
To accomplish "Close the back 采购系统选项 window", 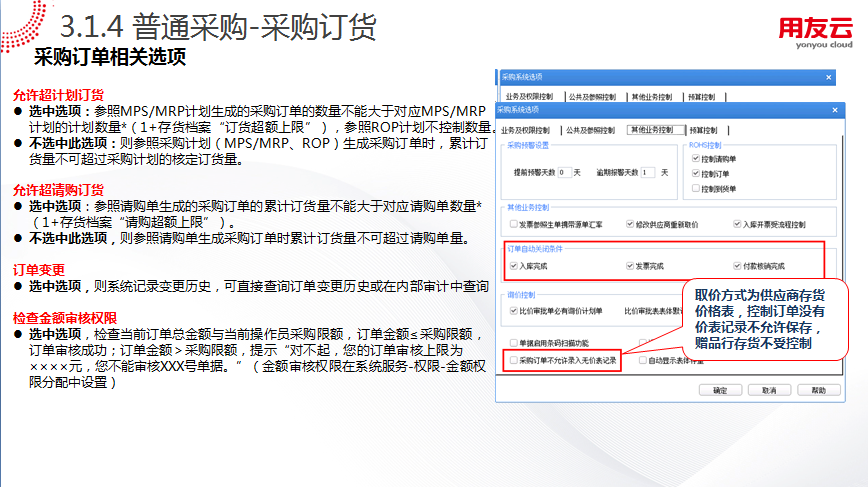I will [828, 76].
